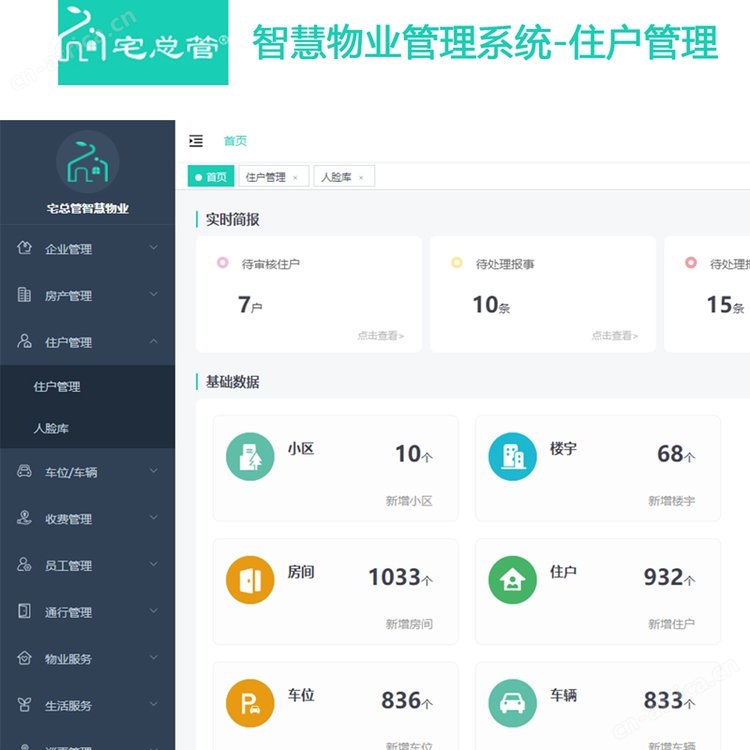Expand the 房产管理 menu chevron
750x750 pixels.
(154, 294)
